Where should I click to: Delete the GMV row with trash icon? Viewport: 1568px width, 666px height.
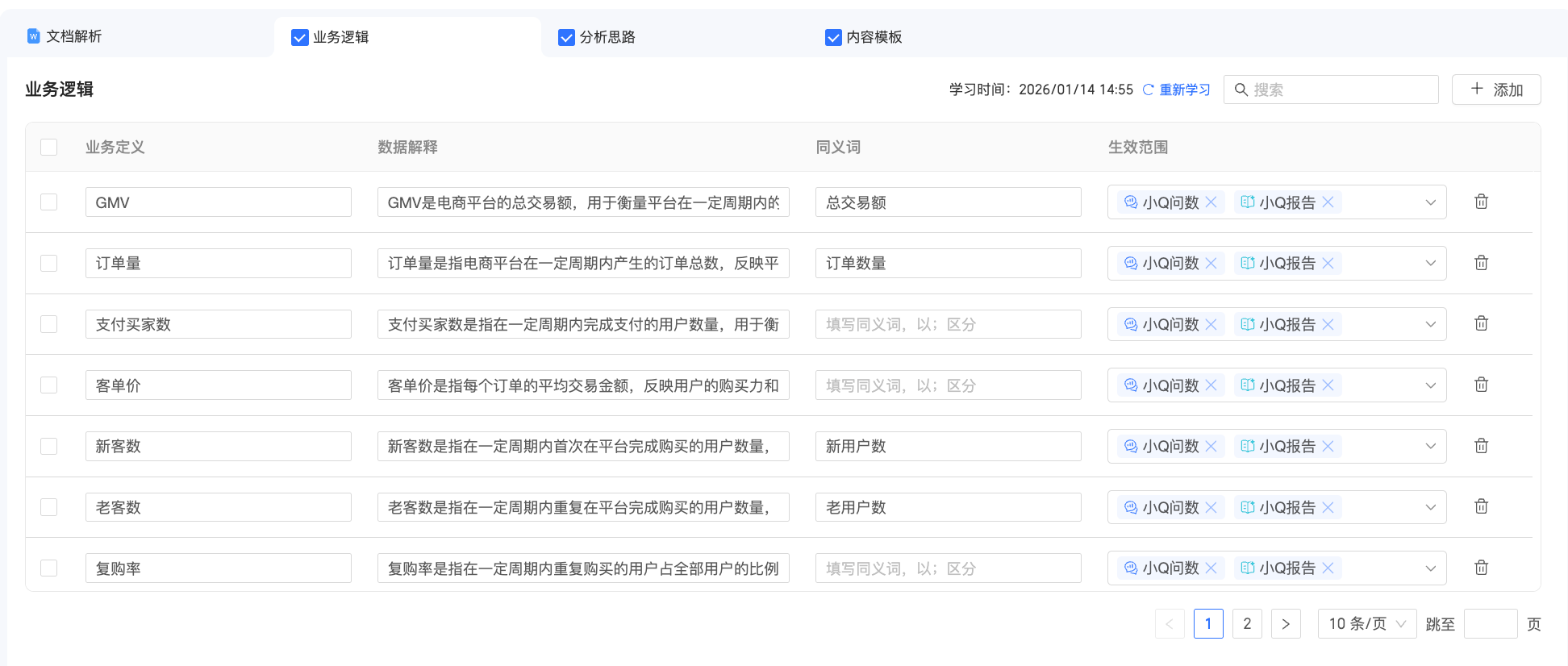(1481, 202)
